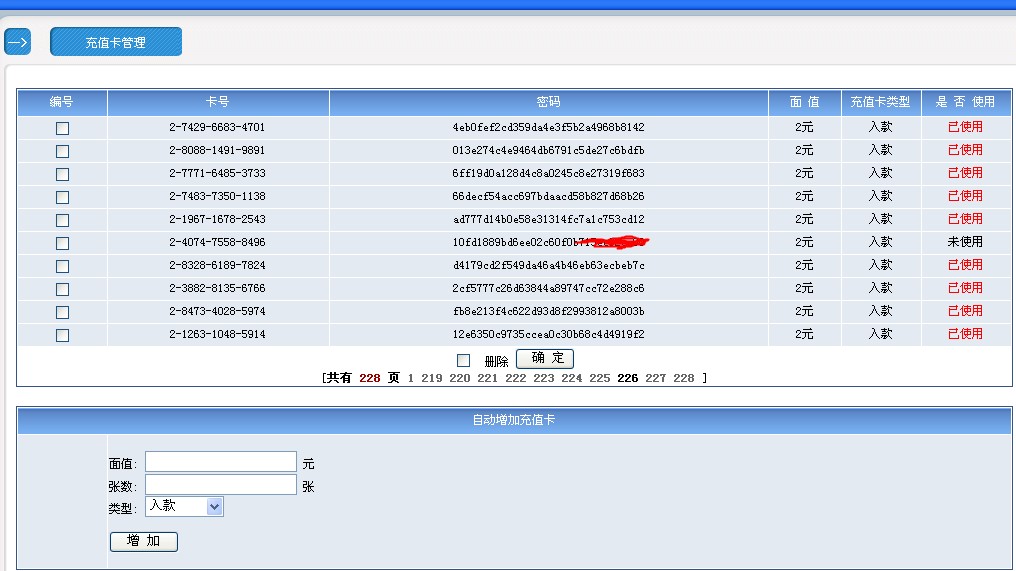Go to page 219
The height and width of the screenshot is (571, 1016).
(x=432, y=378)
